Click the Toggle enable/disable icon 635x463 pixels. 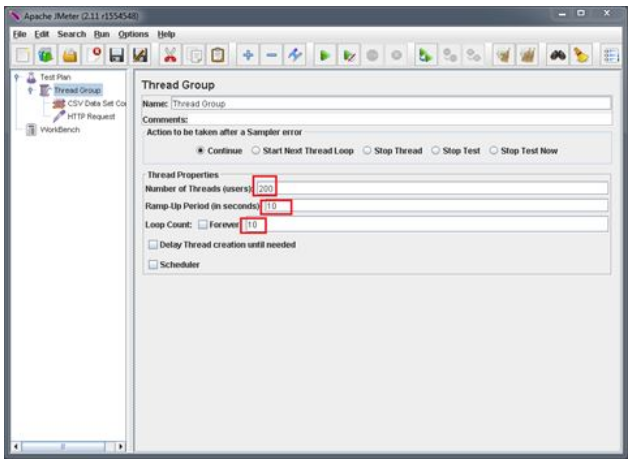[295, 55]
